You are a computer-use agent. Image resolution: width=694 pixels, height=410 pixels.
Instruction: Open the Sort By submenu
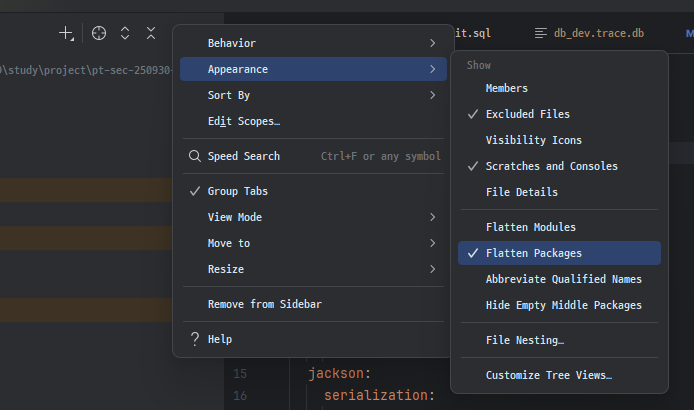pos(313,95)
